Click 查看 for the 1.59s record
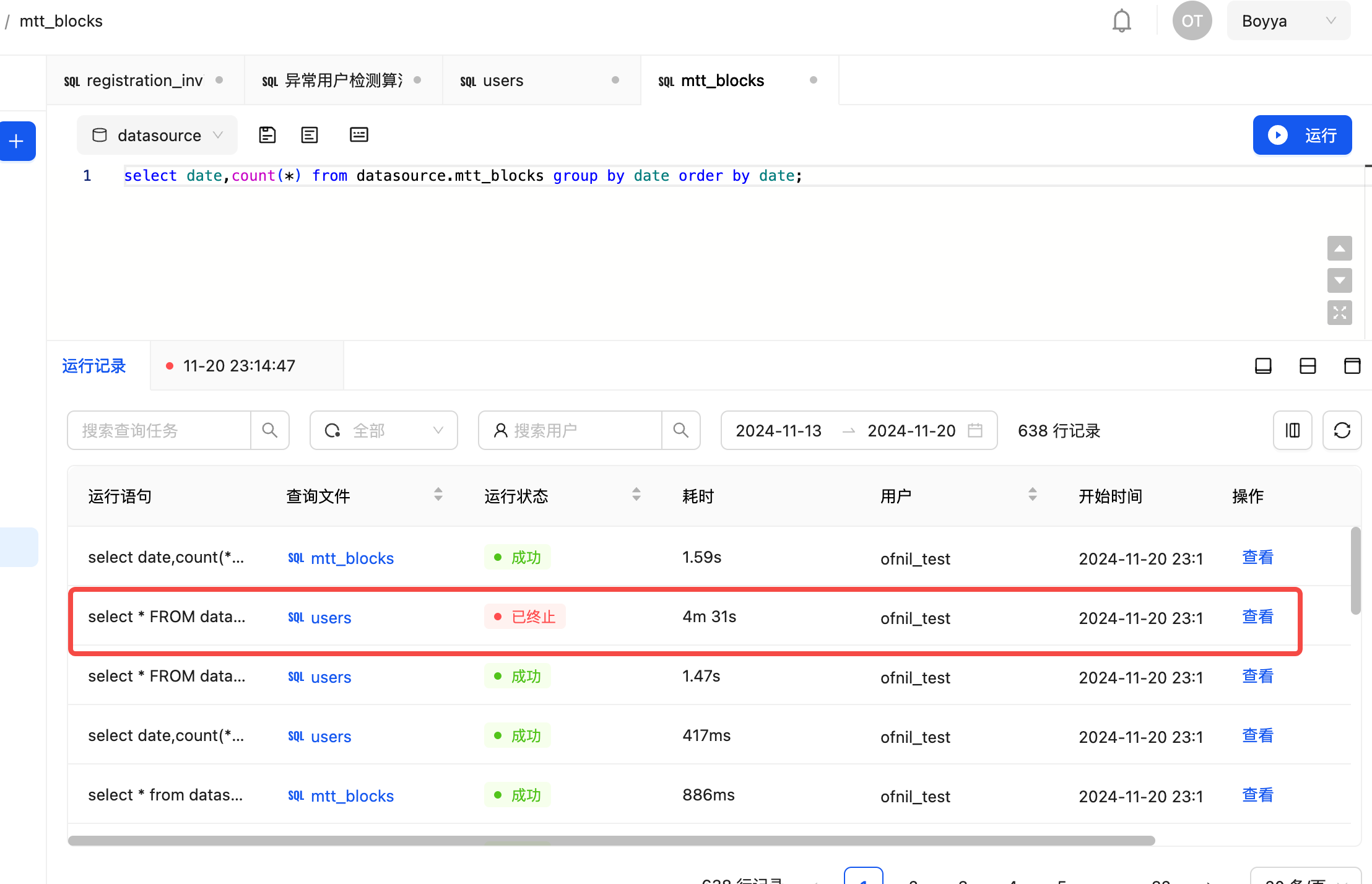The width and height of the screenshot is (1372, 884). (1257, 557)
